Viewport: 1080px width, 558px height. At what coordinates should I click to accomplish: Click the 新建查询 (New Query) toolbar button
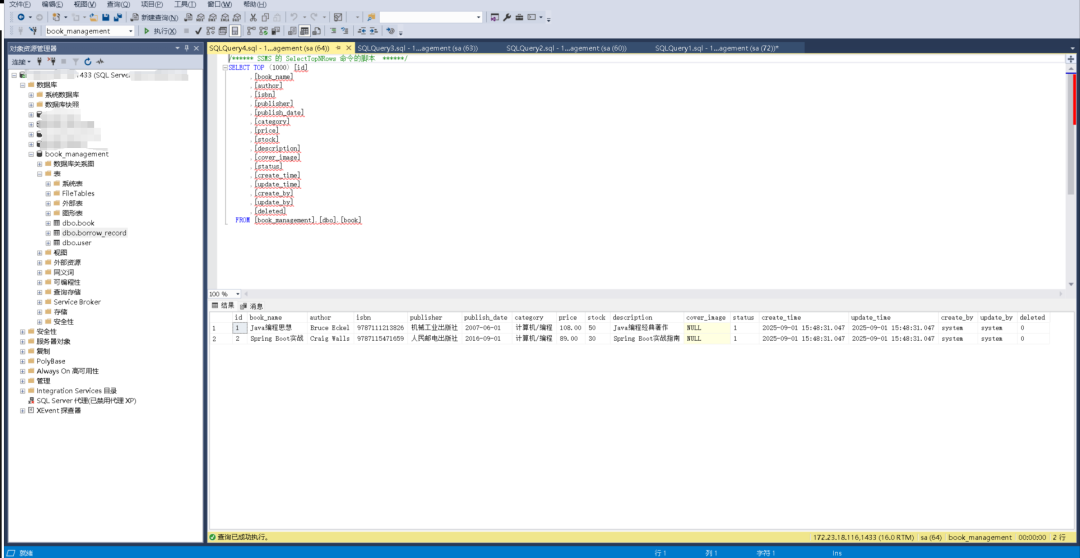[x=154, y=17]
